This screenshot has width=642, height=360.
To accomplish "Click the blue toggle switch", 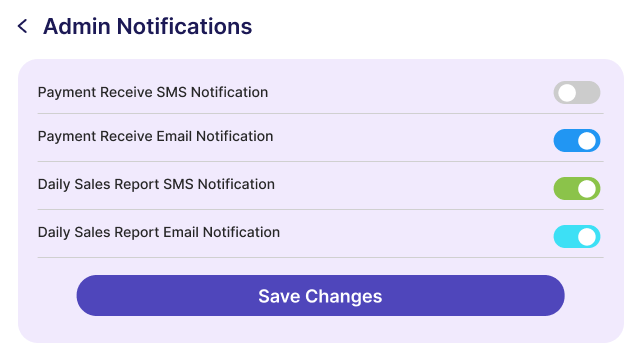I will [x=577, y=140].
